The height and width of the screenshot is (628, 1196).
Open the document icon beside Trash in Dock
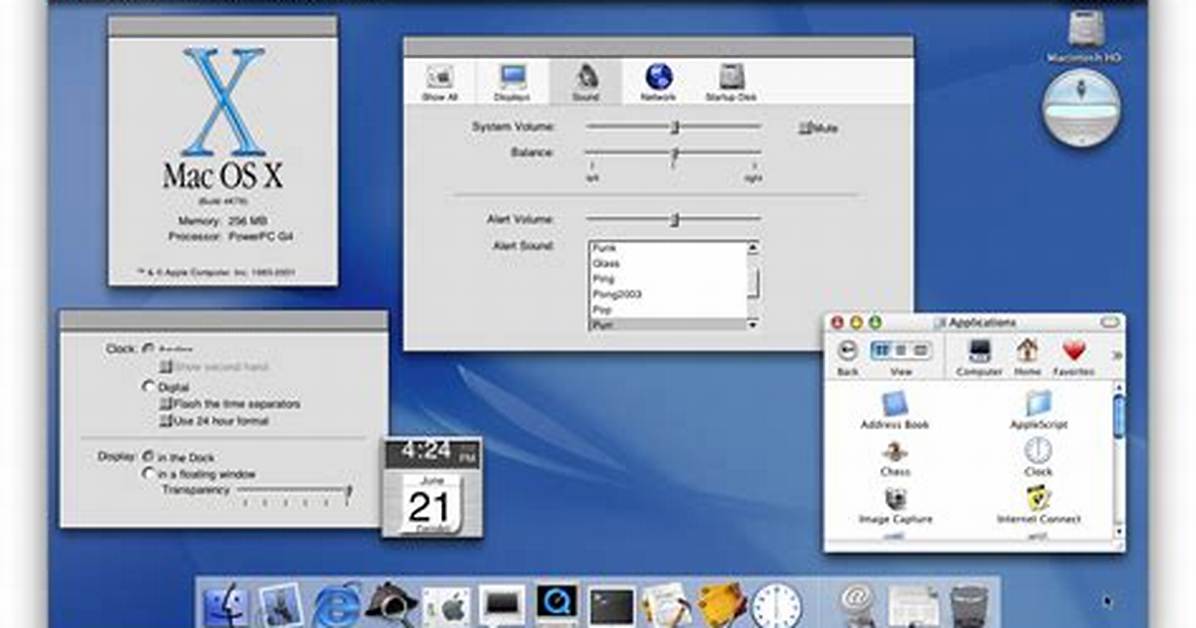point(912,607)
